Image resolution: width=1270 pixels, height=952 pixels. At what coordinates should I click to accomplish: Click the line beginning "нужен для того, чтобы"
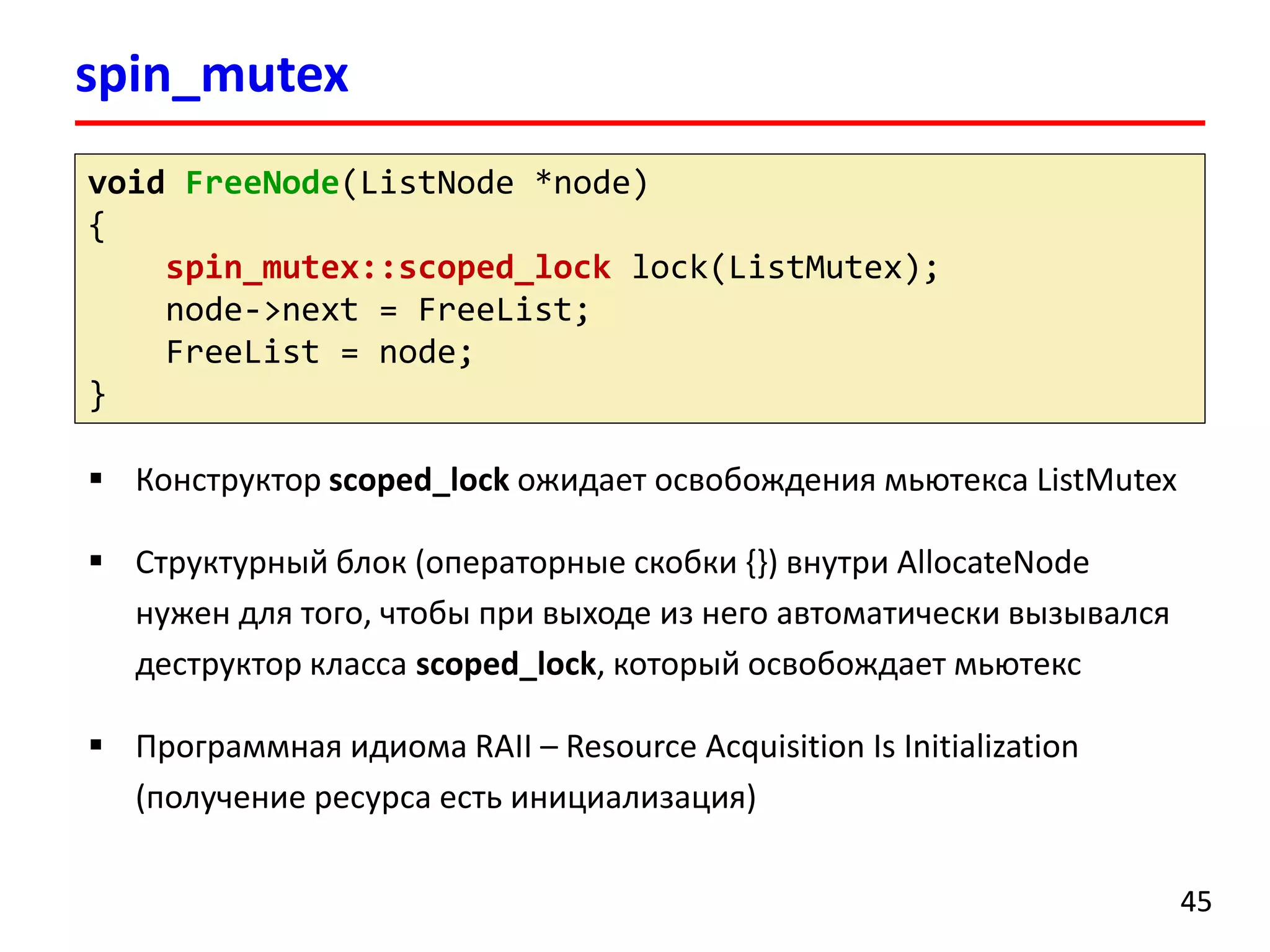click(x=652, y=614)
